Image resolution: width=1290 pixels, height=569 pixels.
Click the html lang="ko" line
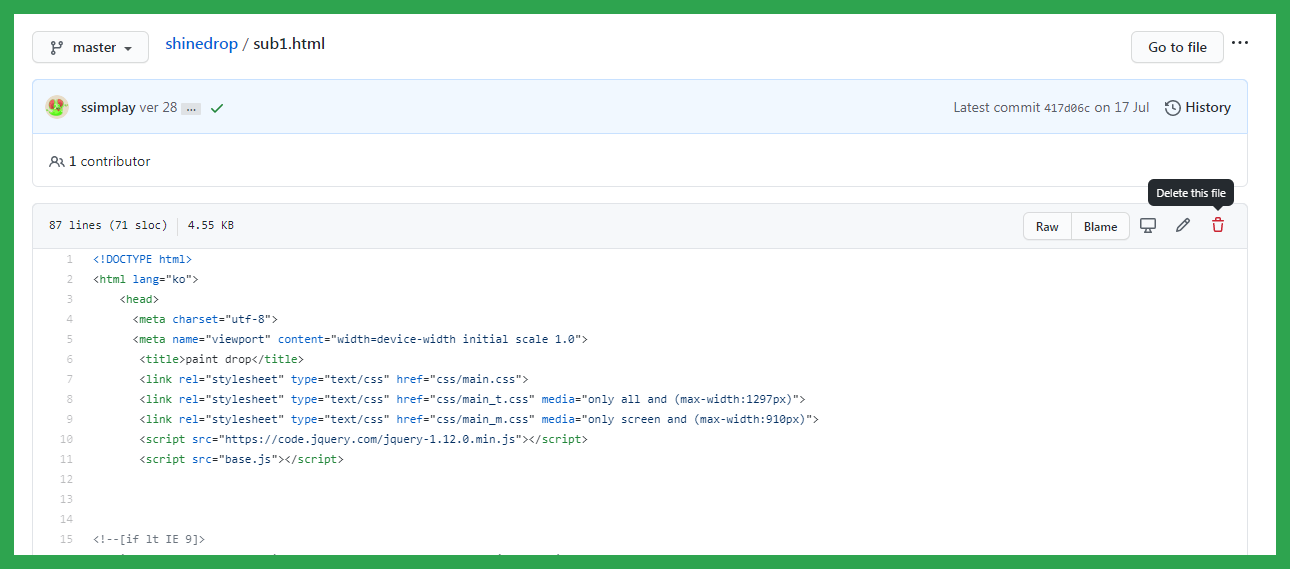click(146, 279)
